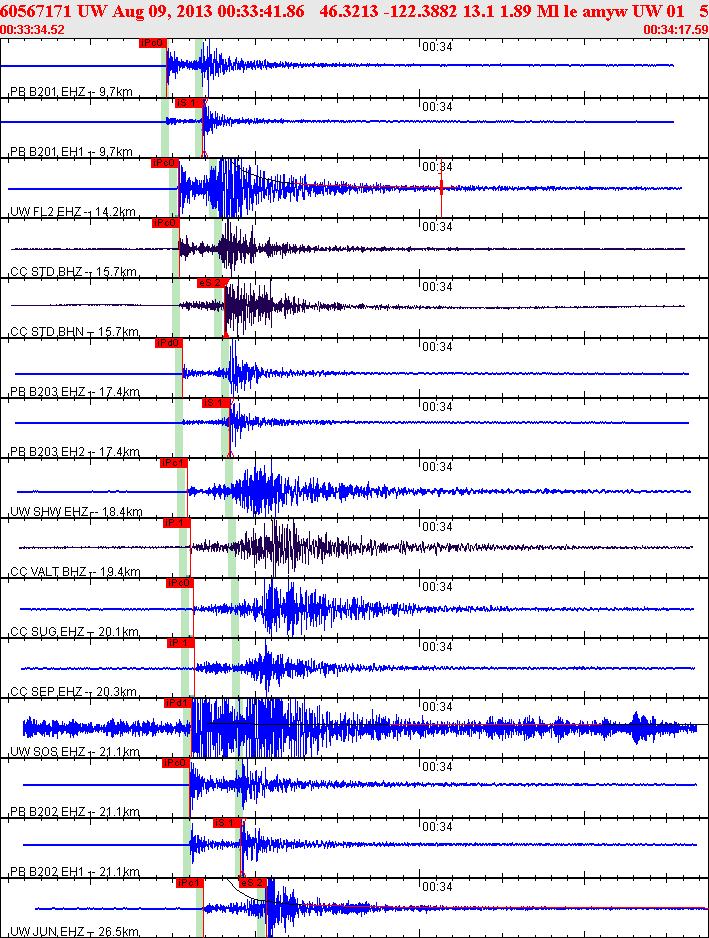Select the iPc0 pick flag on CC STD BHZ
This screenshot has height=938, width=709.
(165, 223)
